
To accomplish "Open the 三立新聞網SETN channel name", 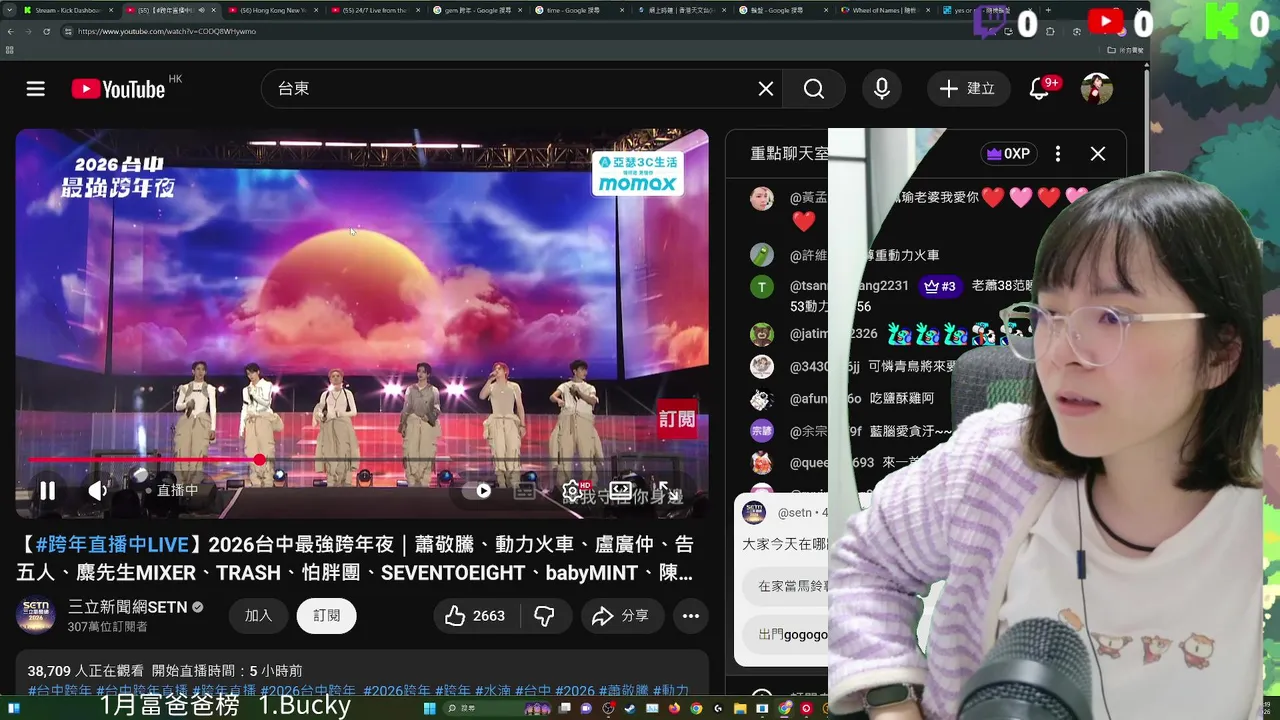I will click(x=128, y=607).
